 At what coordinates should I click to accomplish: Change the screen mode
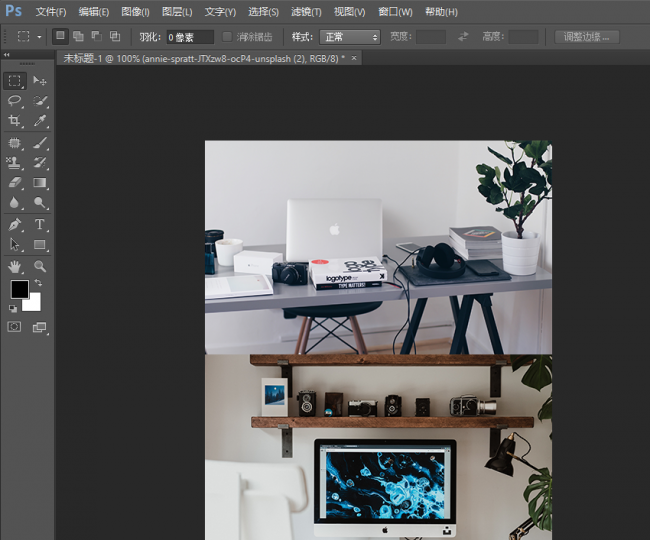pyautogui.click(x=40, y=327)
